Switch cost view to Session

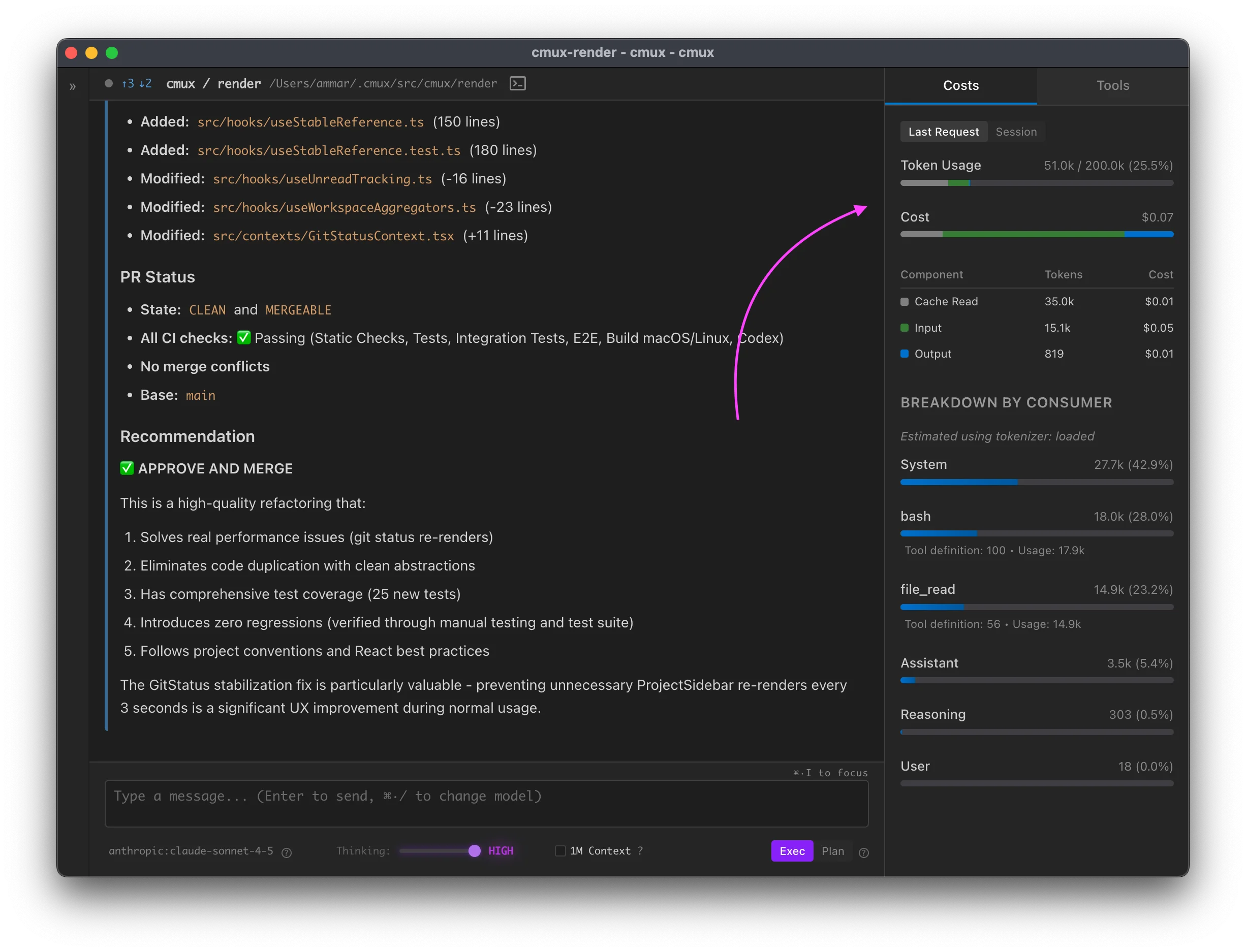pyautogui.click(x=1016, y=132)
